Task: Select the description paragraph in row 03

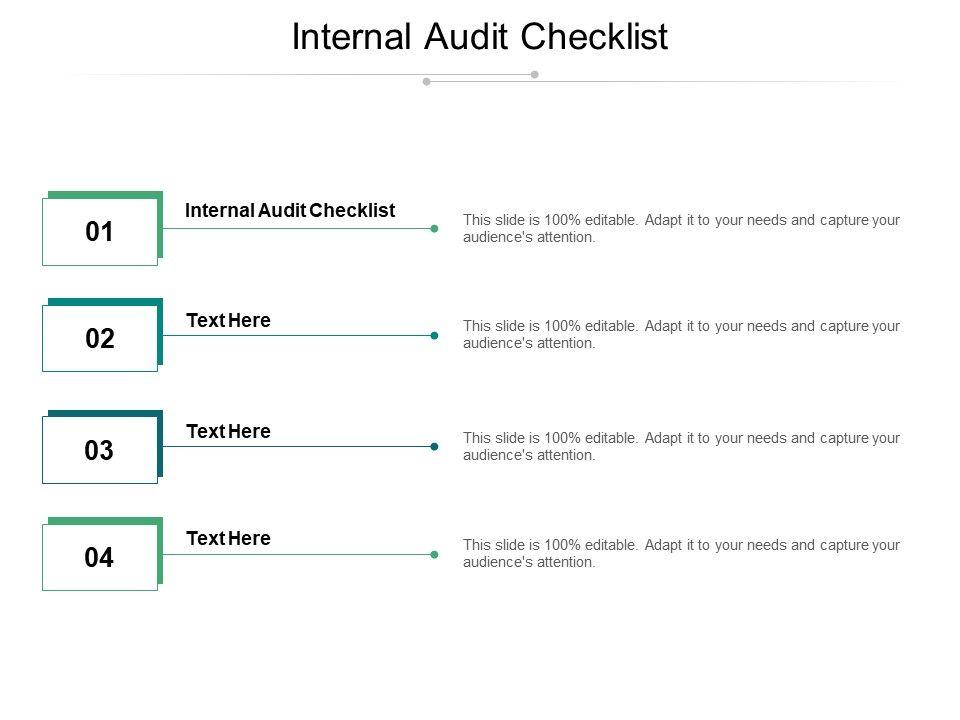Action: click(681, 446)
